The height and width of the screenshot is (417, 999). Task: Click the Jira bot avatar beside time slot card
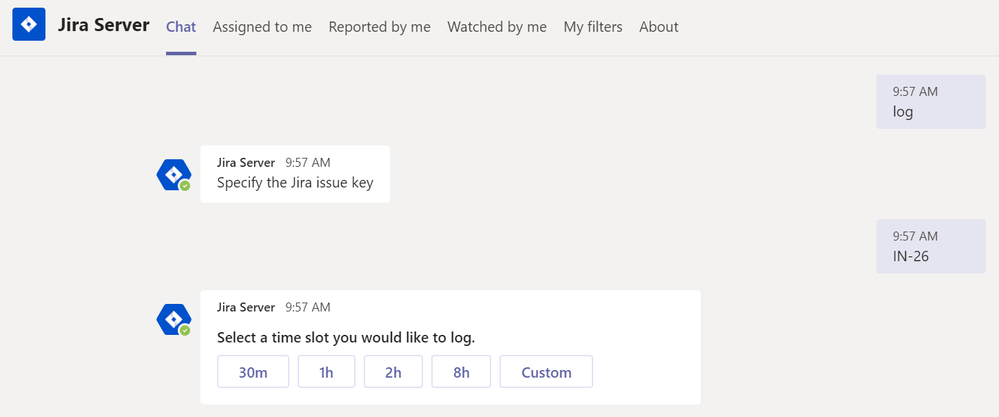tap(173, 319)
